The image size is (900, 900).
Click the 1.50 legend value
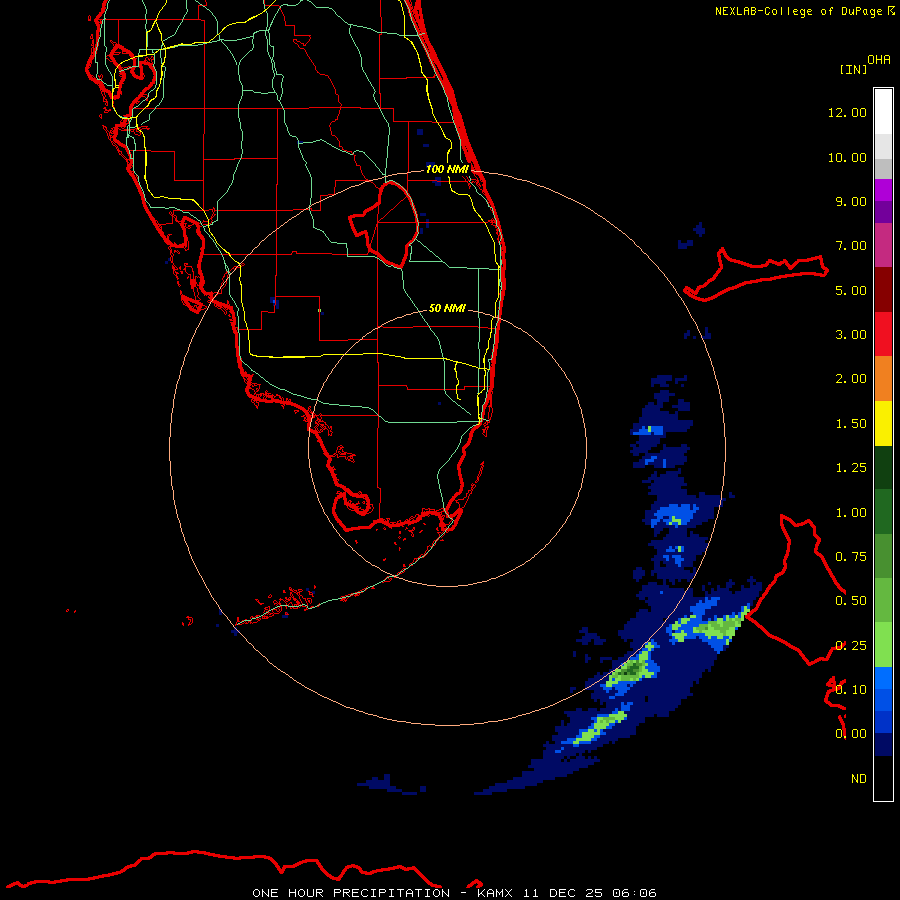coord(851,424)
